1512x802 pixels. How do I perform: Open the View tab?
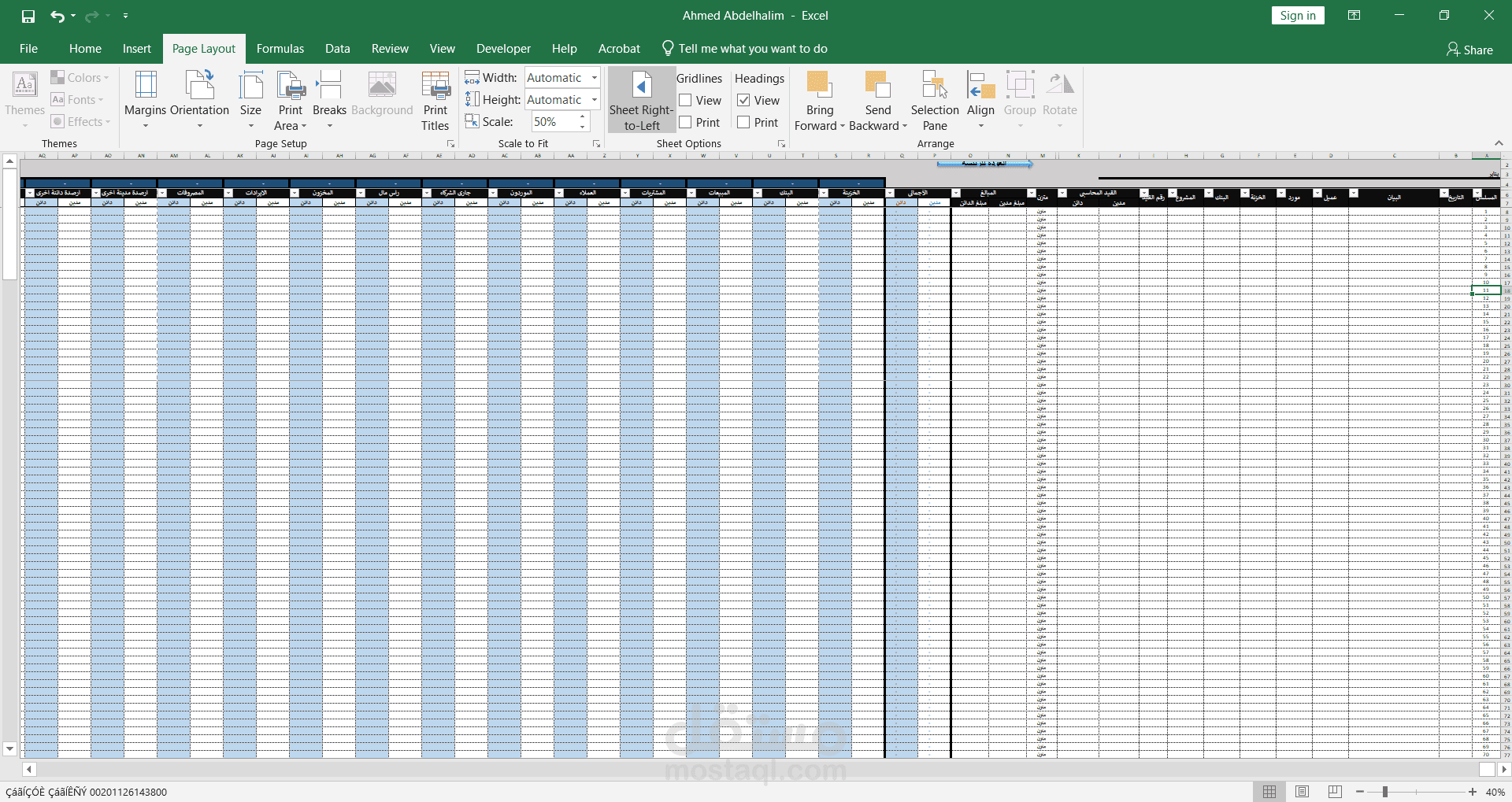click(x=442, y=49)
